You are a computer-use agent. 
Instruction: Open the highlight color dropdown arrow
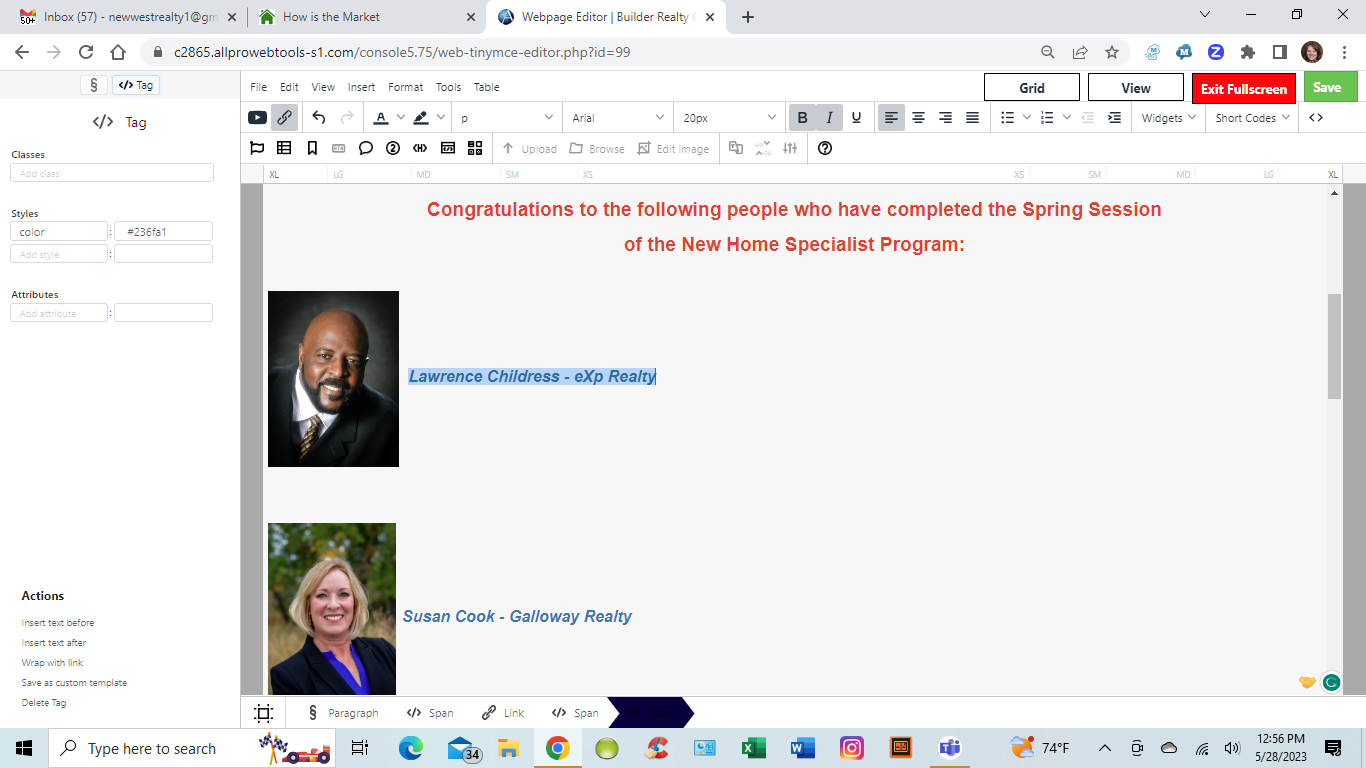(441, 118)
